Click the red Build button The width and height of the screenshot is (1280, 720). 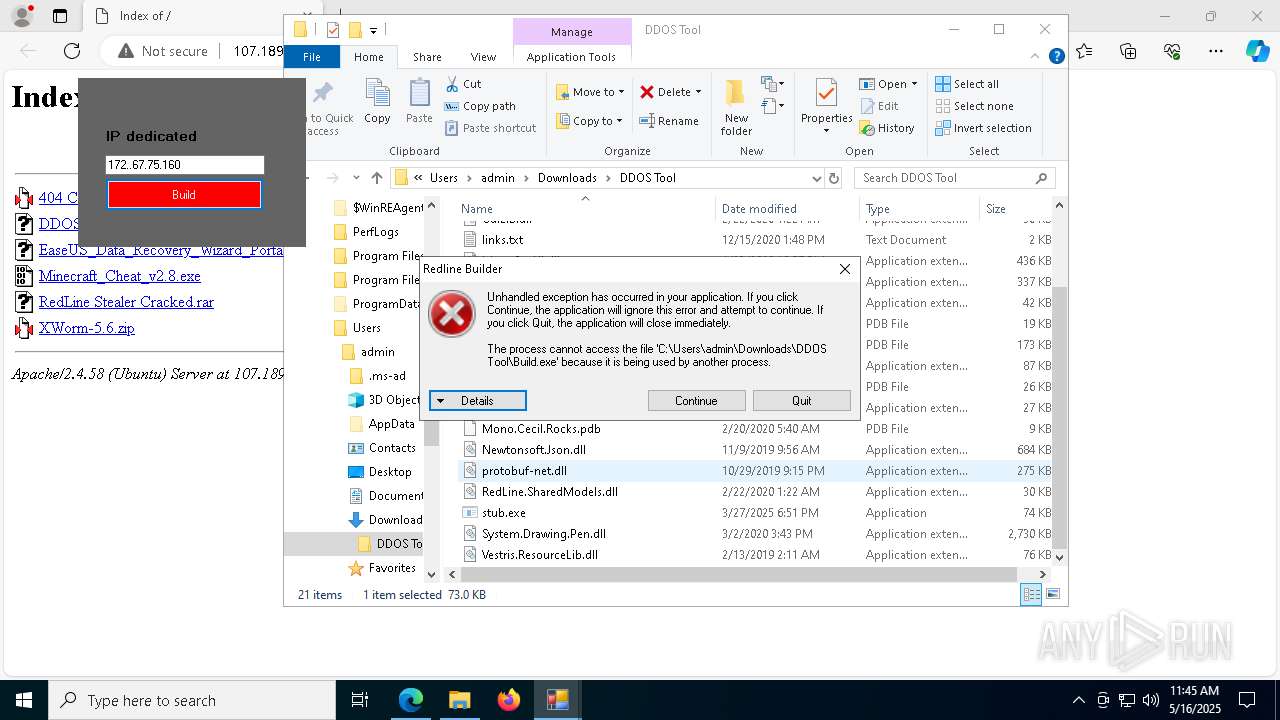tap(184, 195)
